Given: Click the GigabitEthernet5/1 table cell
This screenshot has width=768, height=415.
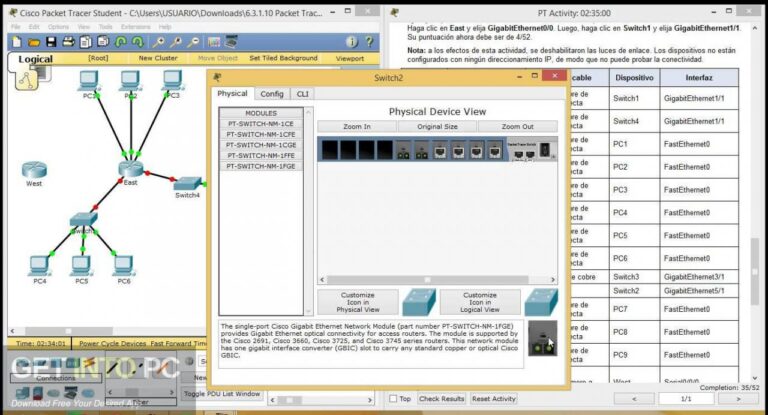Looking at the screenshot, I should tap(698, 291).
